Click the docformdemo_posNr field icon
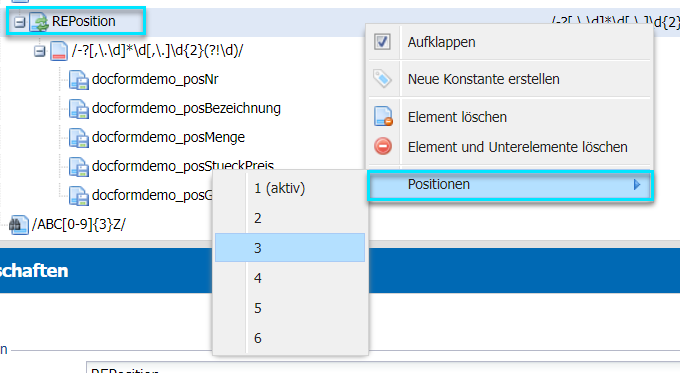 coord(79,80)
